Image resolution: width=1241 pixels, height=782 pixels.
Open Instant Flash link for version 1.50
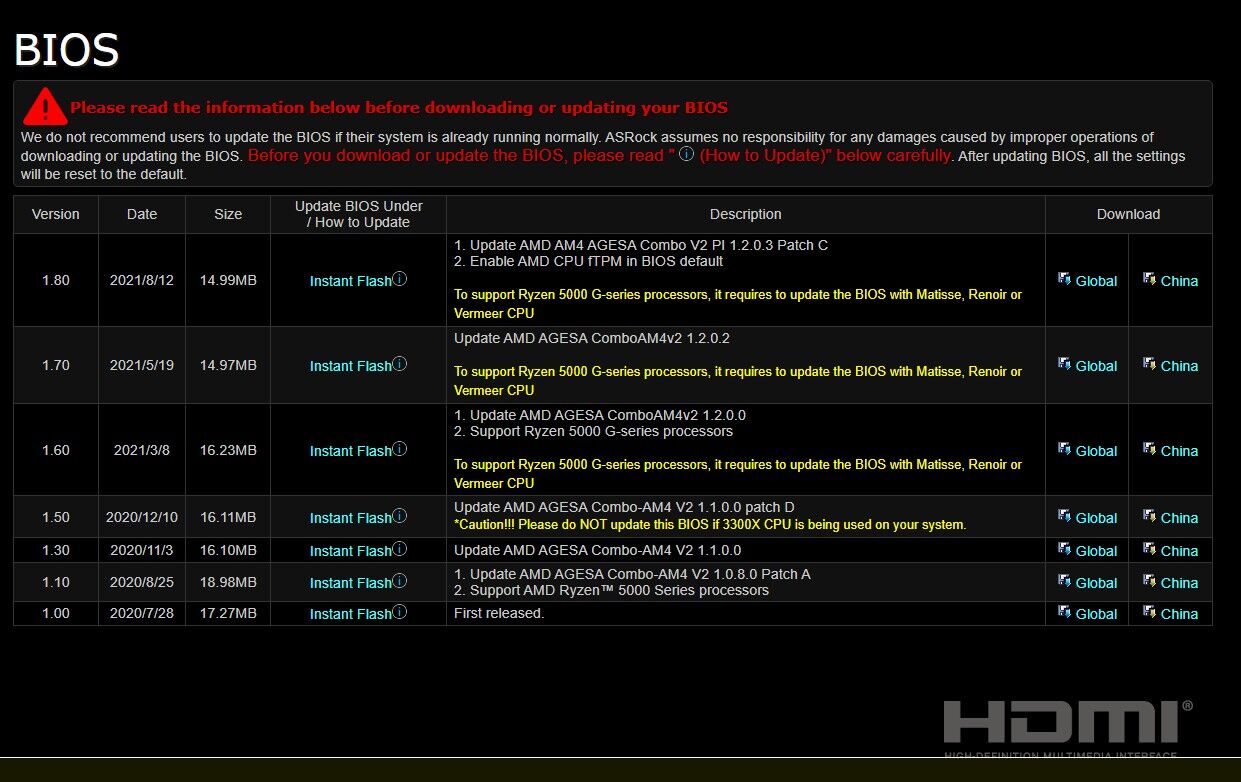[350, 518]
